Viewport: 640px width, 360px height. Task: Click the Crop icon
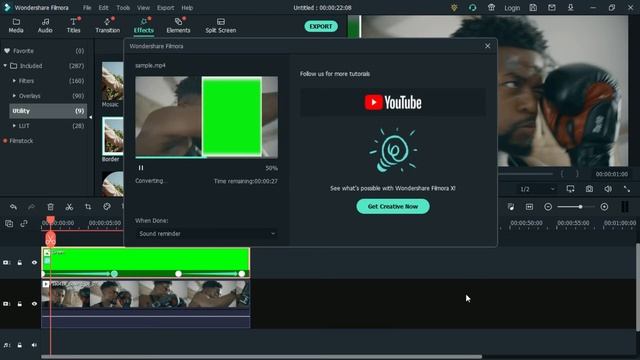(88, 207)
